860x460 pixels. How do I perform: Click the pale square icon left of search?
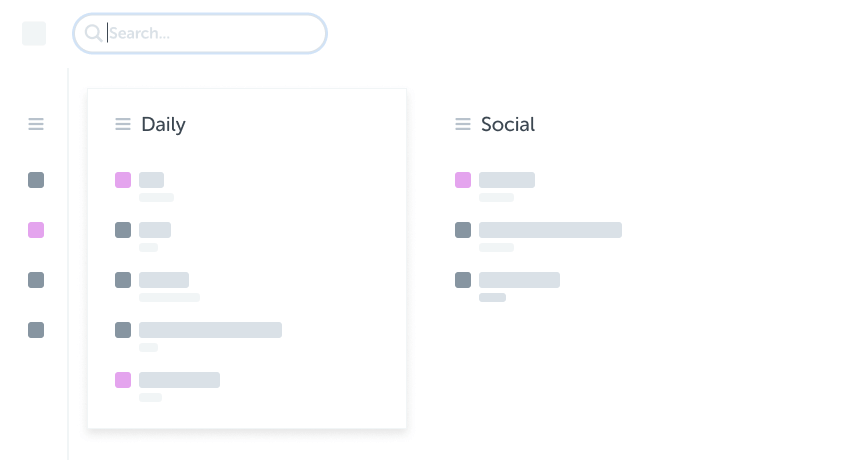(34, 33)
